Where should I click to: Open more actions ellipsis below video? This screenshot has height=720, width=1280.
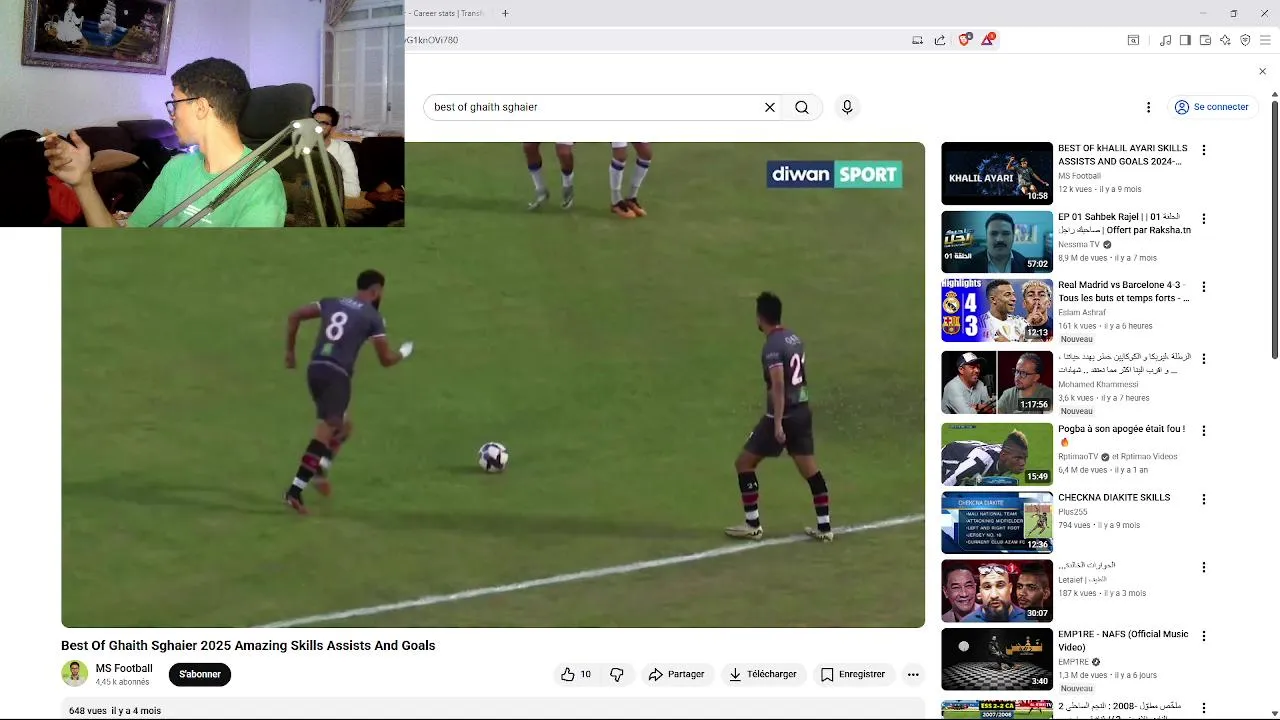[x=913, y=674]
